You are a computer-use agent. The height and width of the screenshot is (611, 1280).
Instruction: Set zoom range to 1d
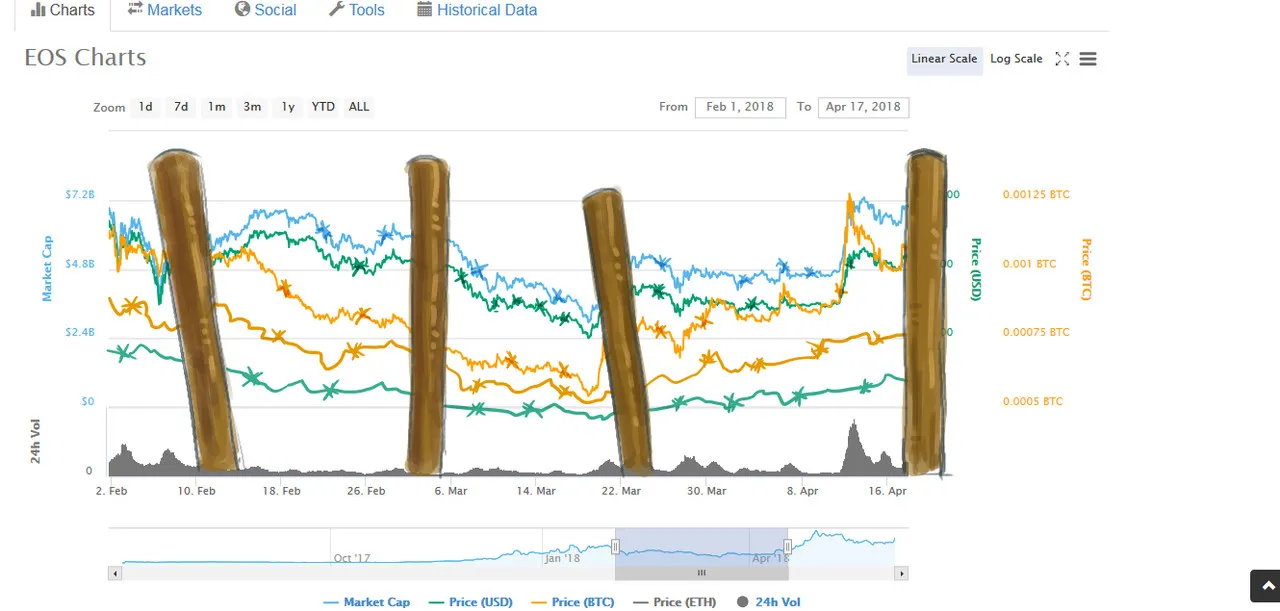(146, 107)
